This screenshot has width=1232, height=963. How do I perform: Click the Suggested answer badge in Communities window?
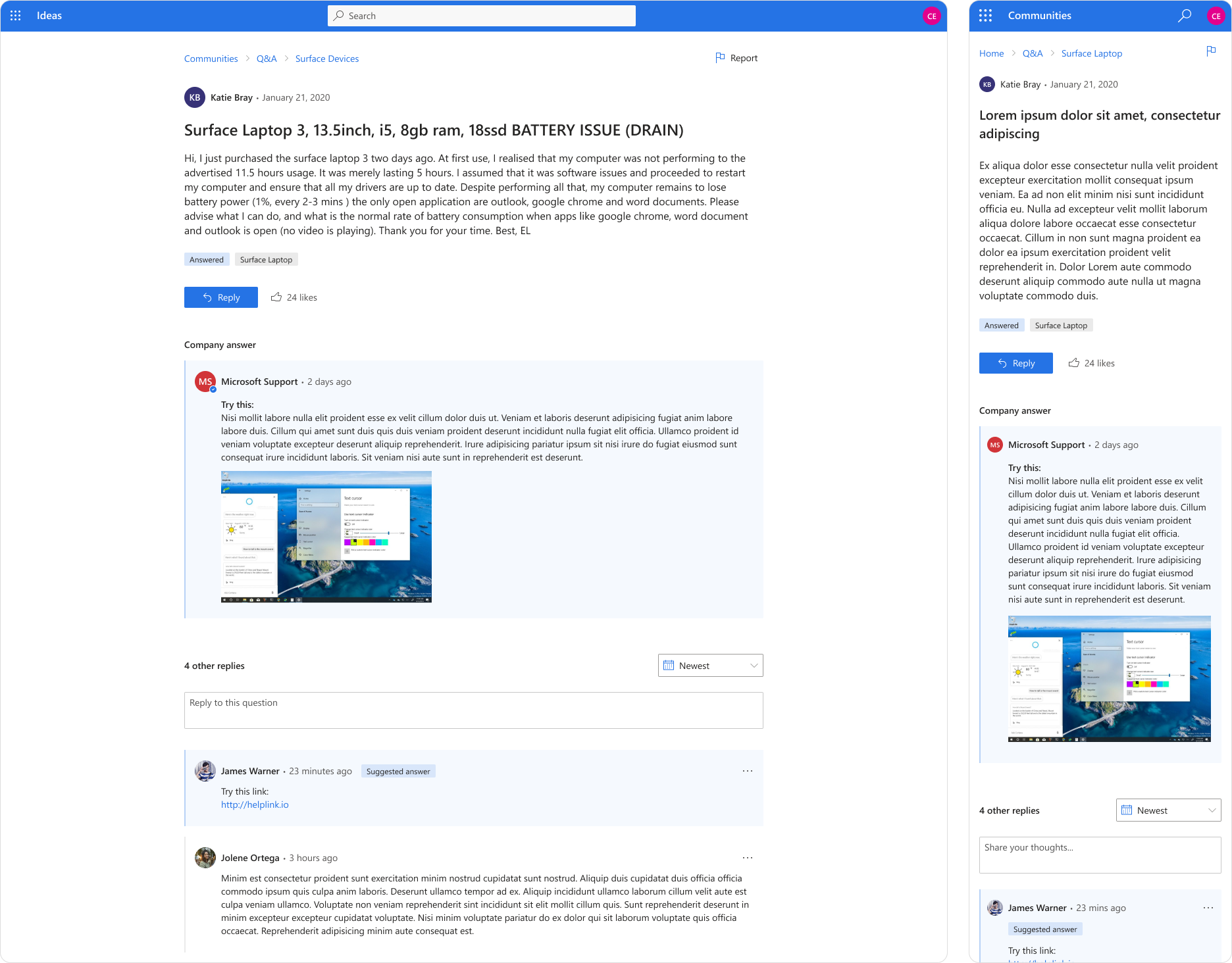(x=1045, y=929)
